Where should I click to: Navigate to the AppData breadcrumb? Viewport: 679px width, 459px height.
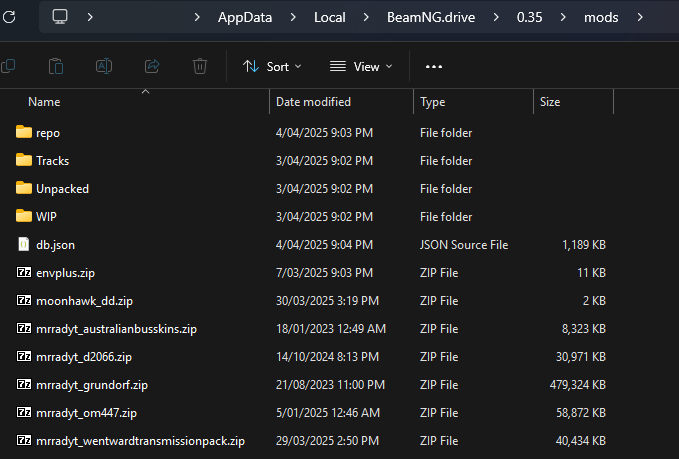coord(244,17)
